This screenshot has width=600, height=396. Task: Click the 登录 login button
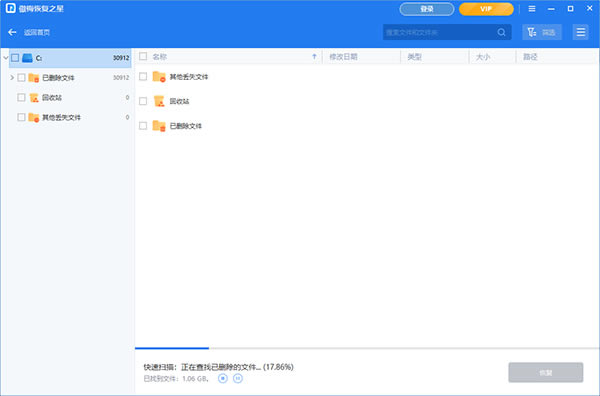(427, 9)
